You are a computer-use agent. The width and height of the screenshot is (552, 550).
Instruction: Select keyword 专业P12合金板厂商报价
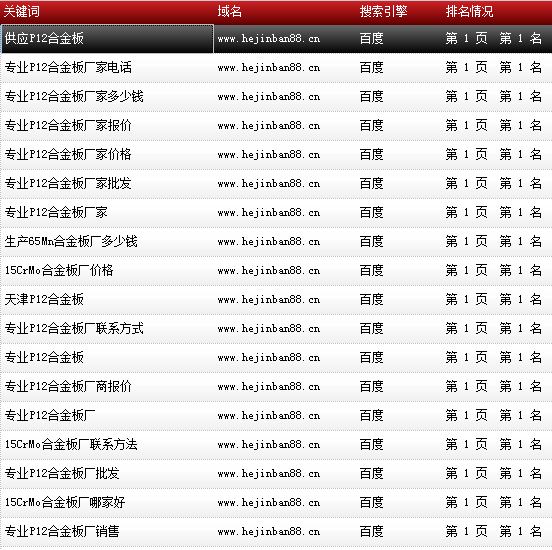point(68,386)
